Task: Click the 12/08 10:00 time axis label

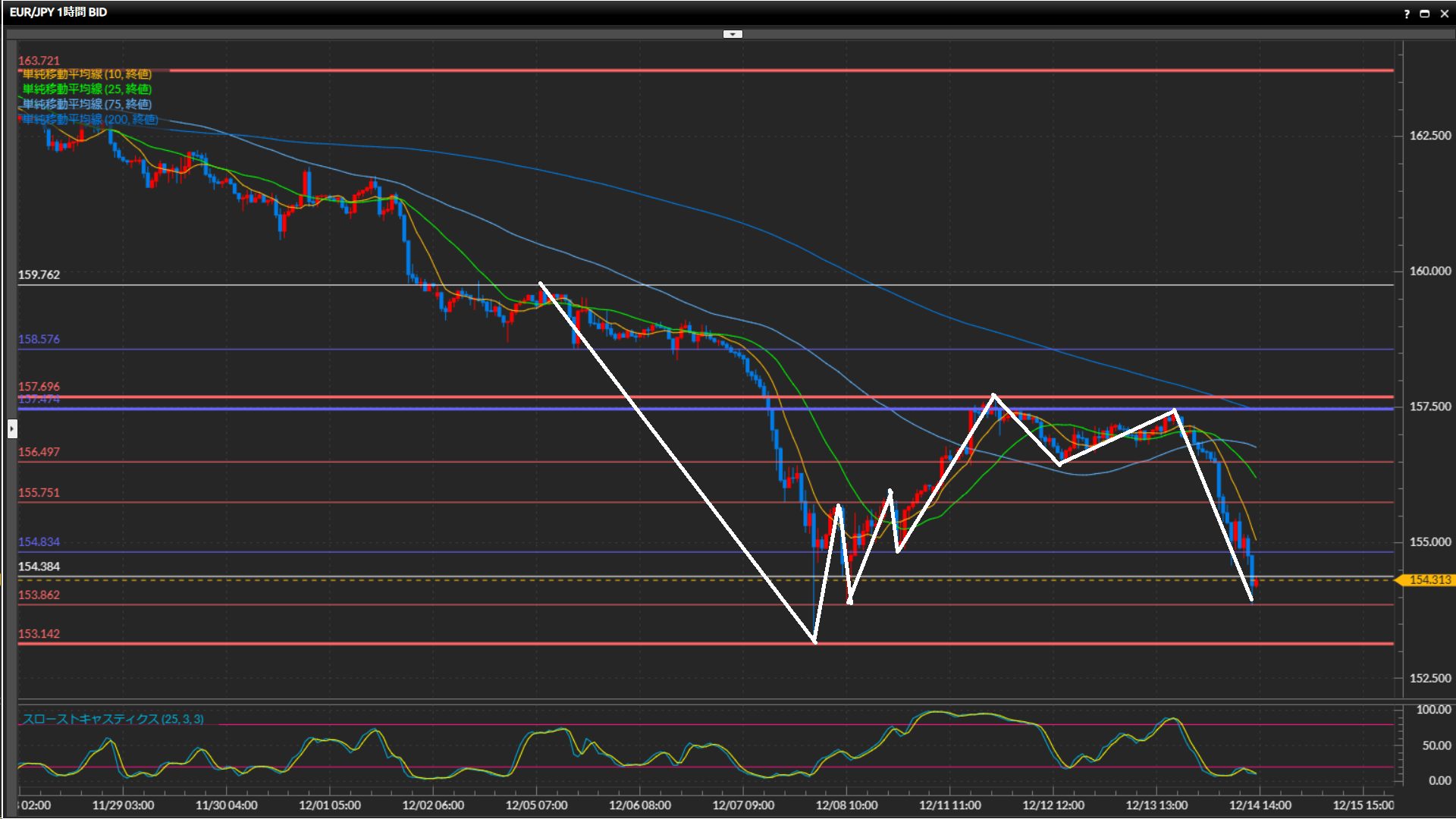Action: [x=846, y=805]
